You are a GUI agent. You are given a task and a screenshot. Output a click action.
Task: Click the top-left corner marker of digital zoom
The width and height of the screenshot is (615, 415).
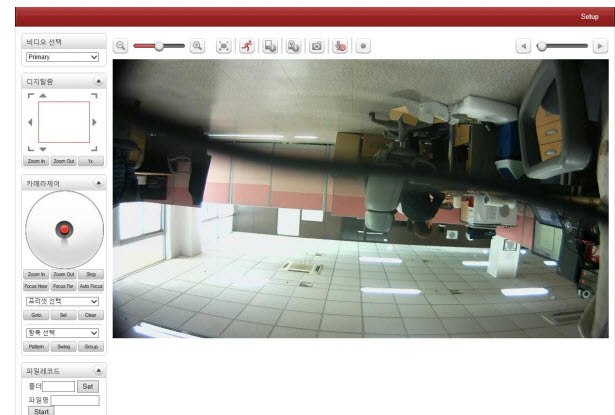31,95
